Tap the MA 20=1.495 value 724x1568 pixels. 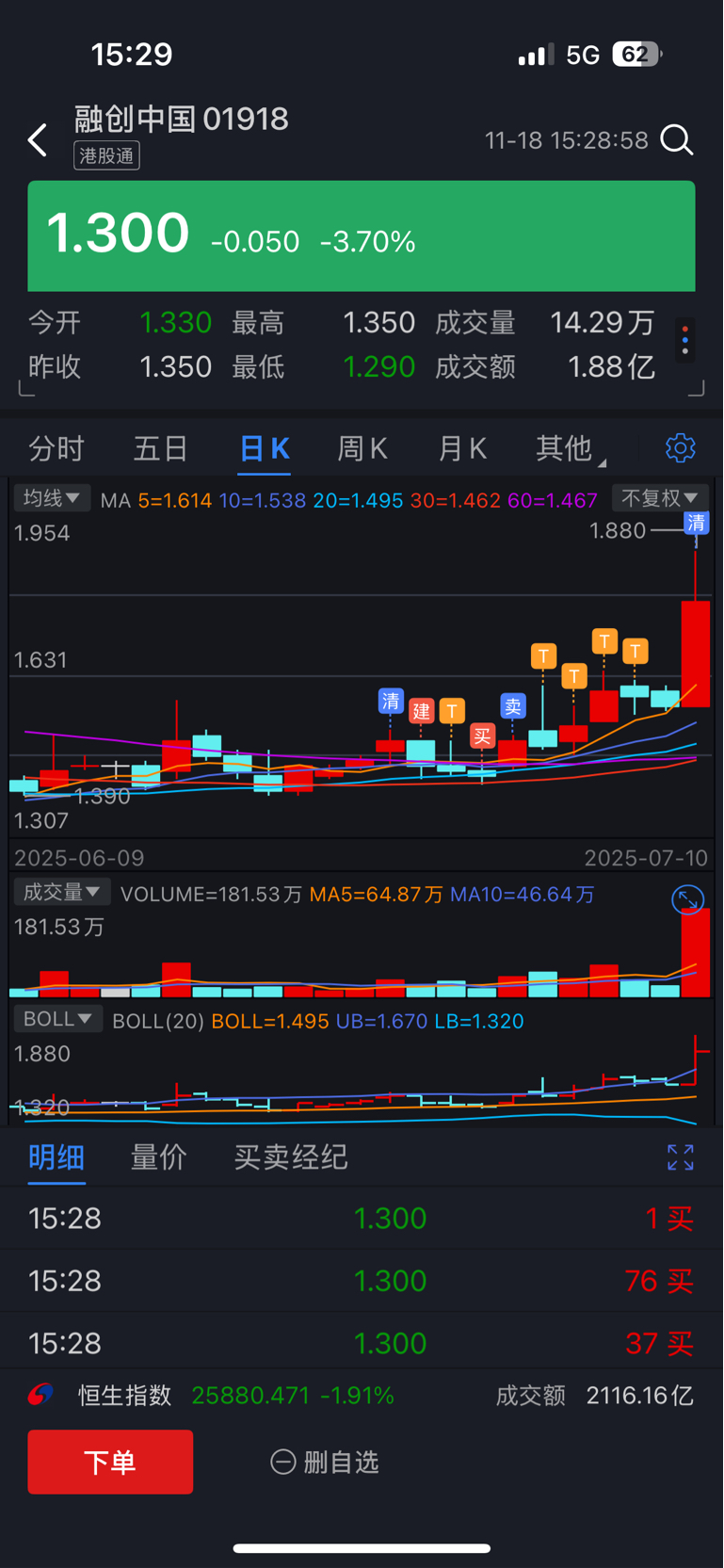359,500
